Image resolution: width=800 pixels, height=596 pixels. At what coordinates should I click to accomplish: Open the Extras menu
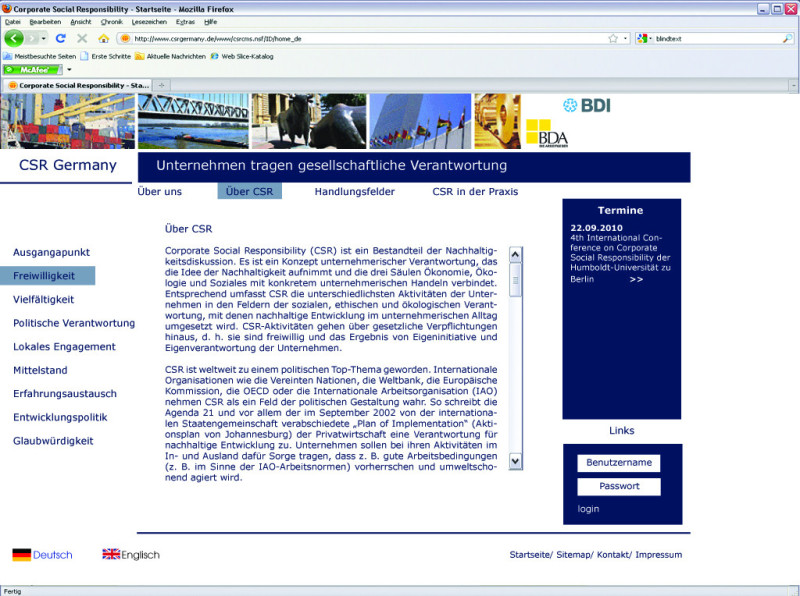(185, 21)
